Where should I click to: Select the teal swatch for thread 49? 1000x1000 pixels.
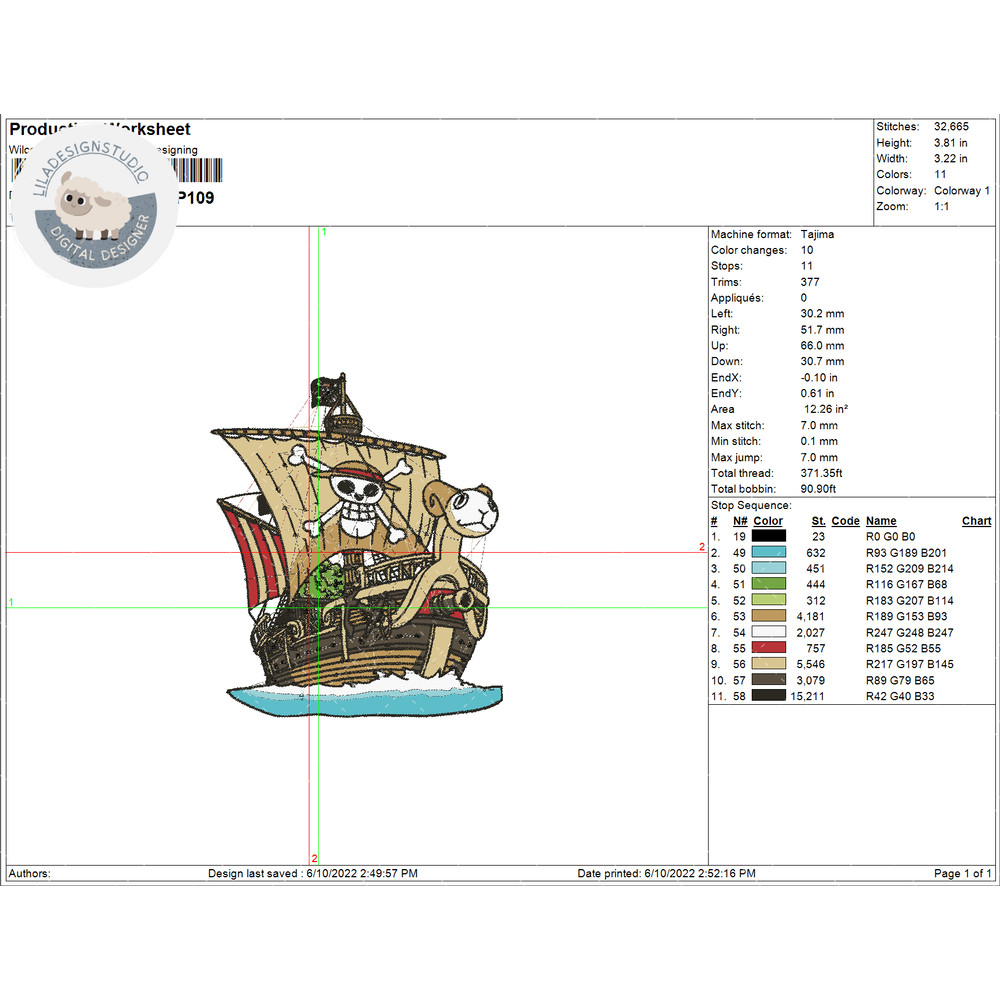(769, 553)
